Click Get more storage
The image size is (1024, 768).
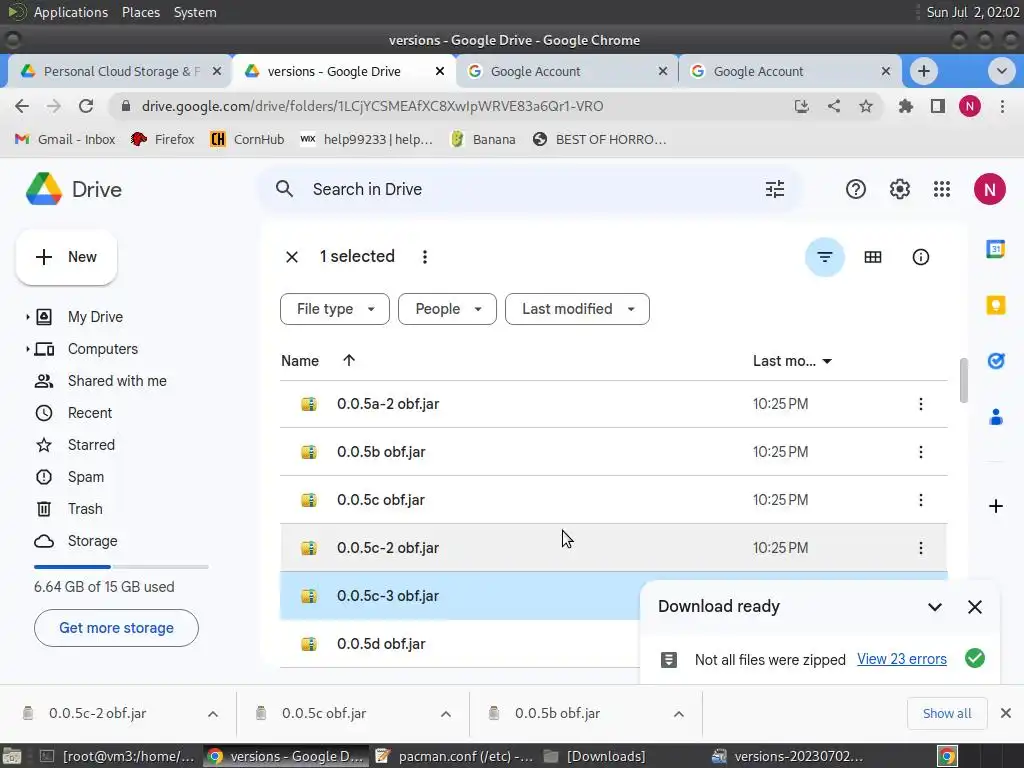[116, 628]
